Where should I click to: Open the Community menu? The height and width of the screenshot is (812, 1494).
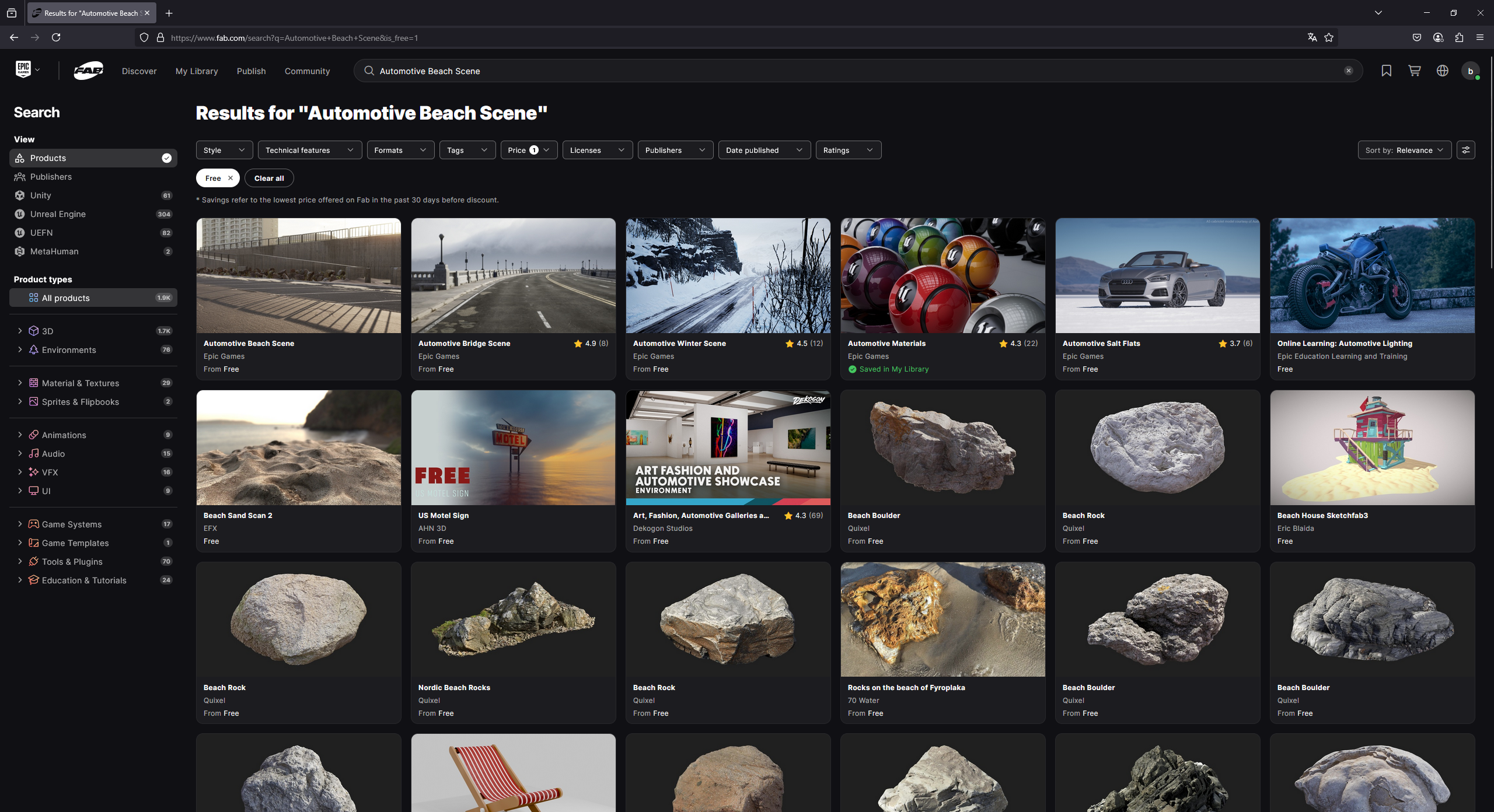pyautogui.click(x=307, y=71)
